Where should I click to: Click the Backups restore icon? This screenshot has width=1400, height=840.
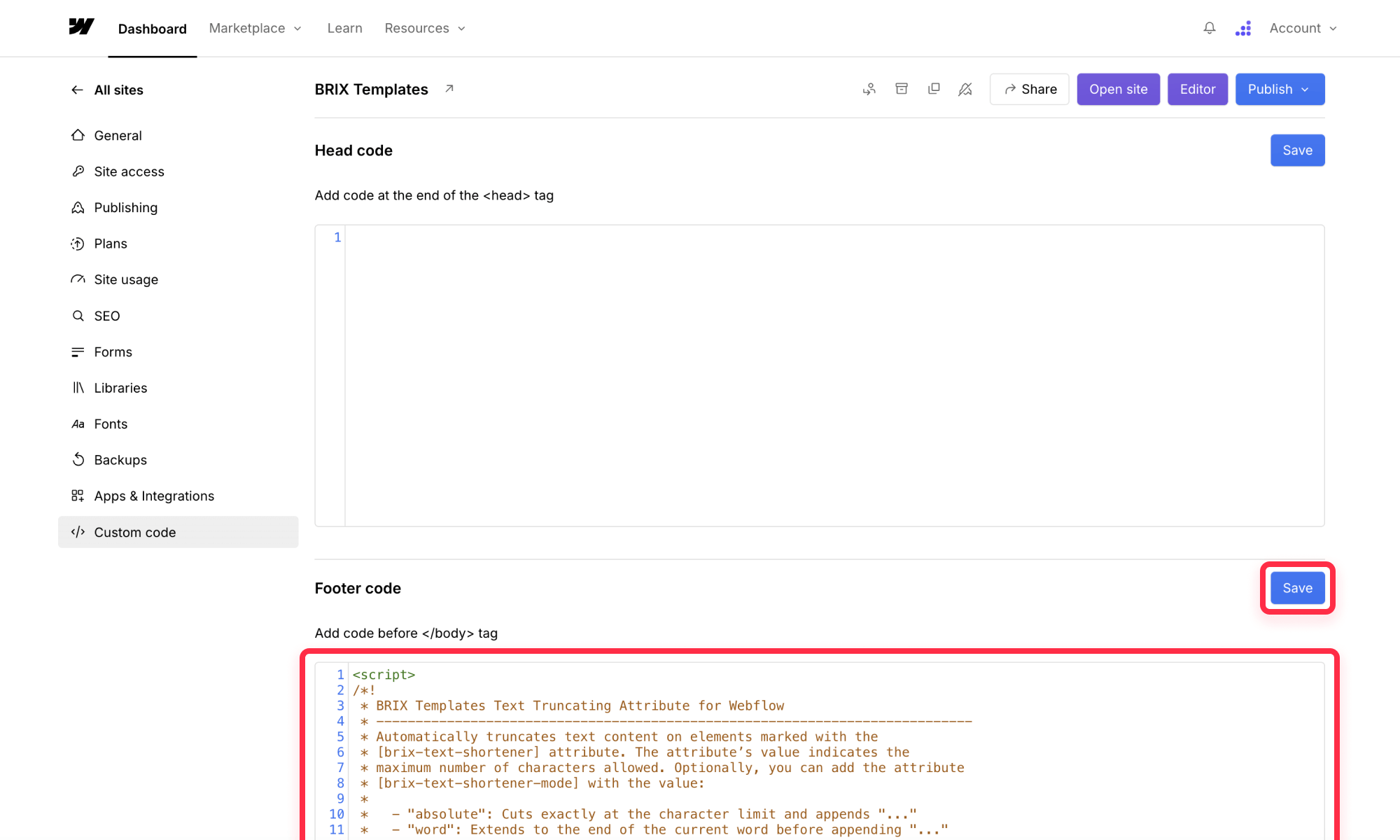click(x=78, y=460)
